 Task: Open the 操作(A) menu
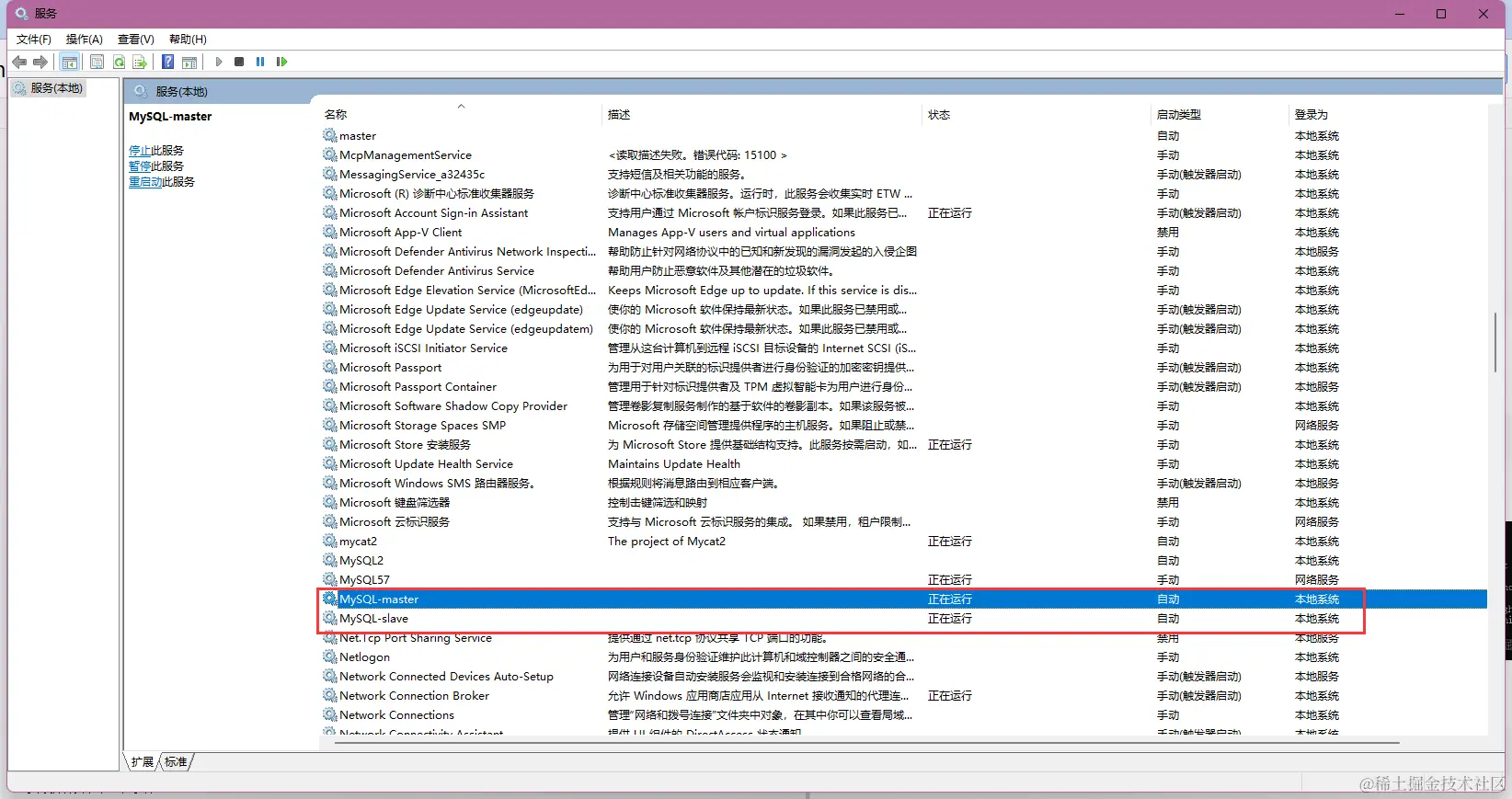[x=85, y=39]
